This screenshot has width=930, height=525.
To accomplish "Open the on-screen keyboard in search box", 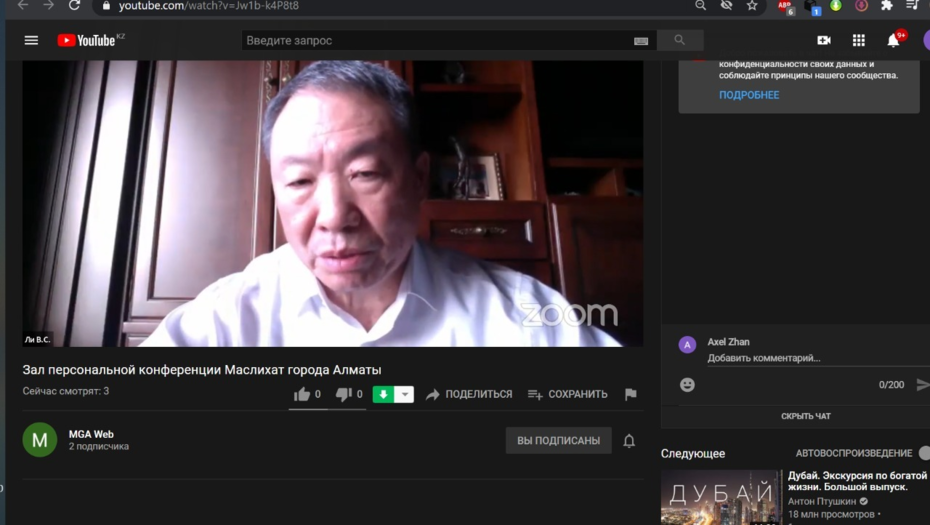I will point(640,41).
